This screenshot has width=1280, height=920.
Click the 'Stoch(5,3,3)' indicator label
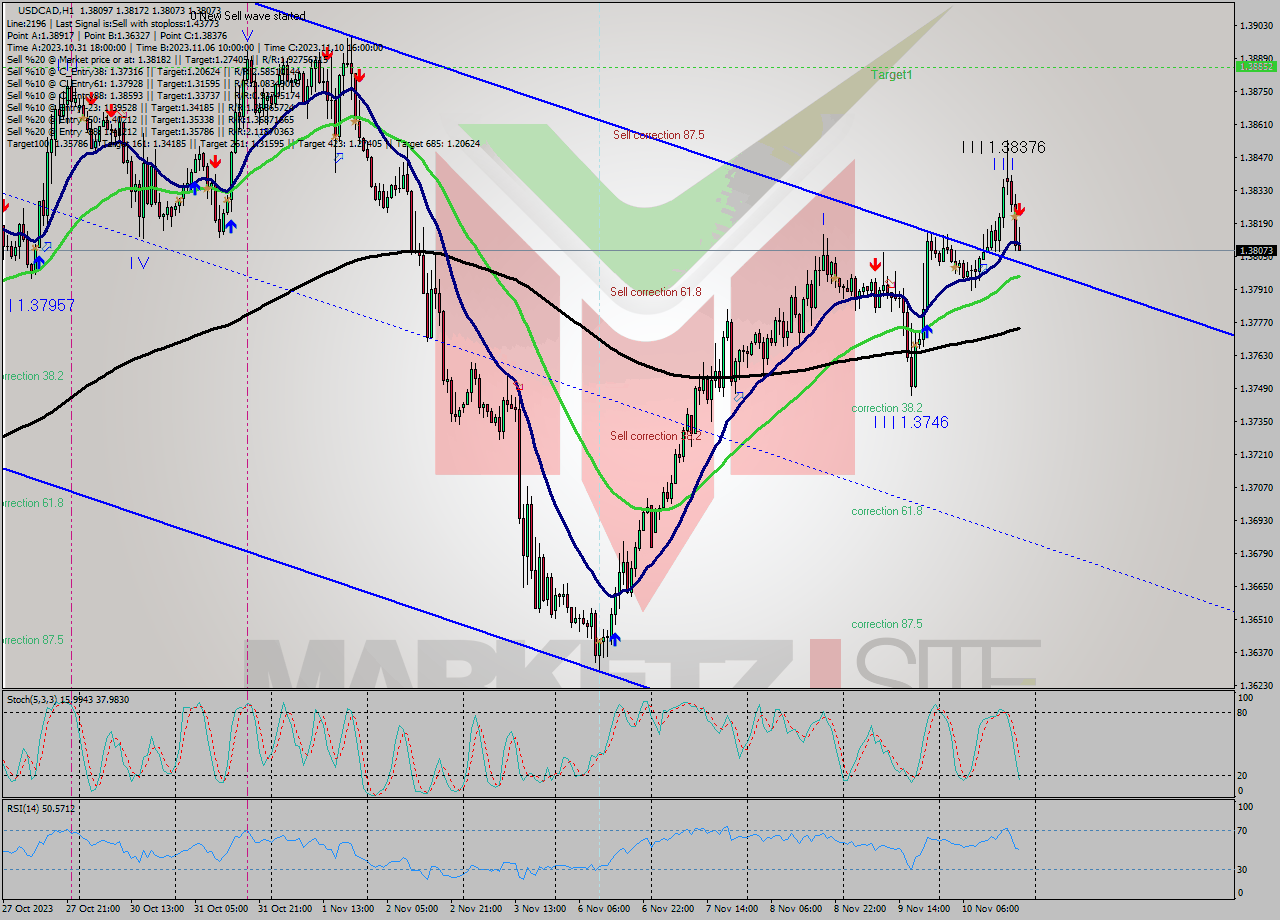[67, 700]
